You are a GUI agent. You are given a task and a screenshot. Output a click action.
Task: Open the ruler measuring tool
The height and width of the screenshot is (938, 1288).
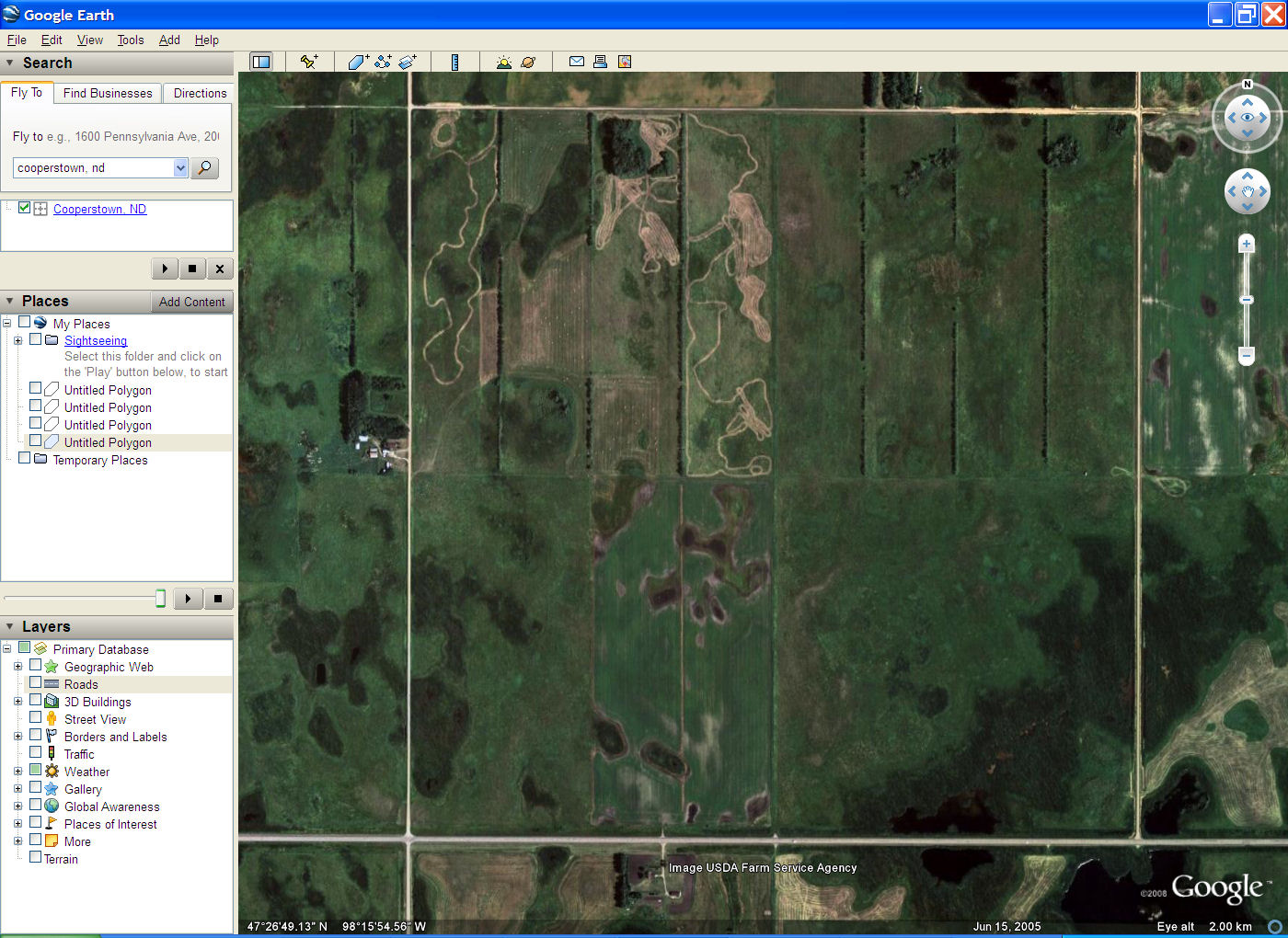(x=454, y=62)
